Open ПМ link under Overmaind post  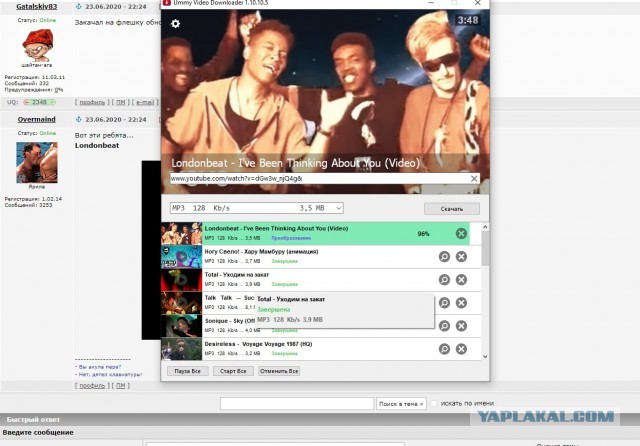click(120, 386)
